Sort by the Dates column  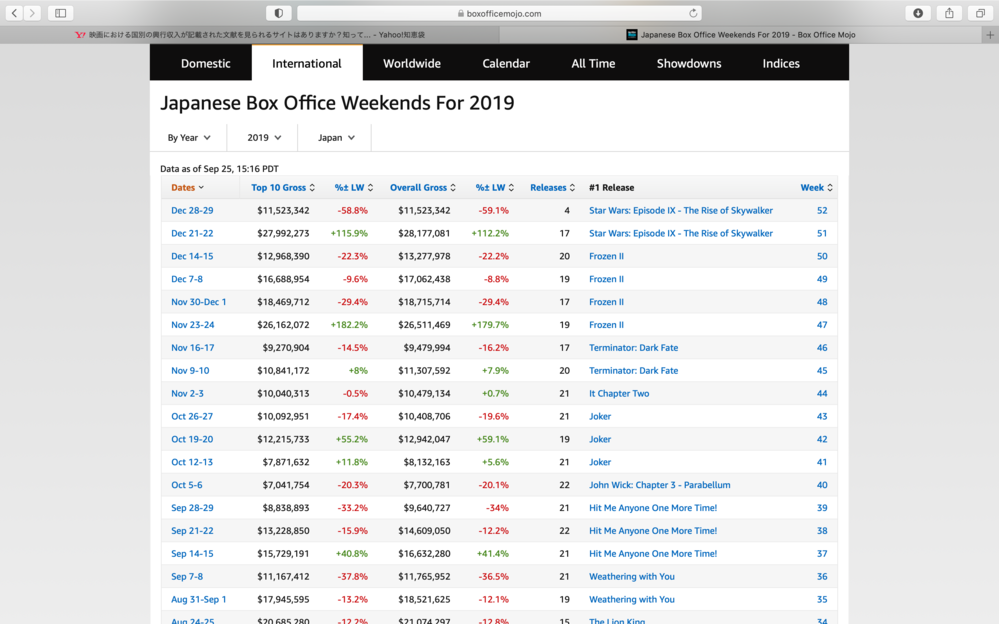pyautogui.click(x=187, y=187)
